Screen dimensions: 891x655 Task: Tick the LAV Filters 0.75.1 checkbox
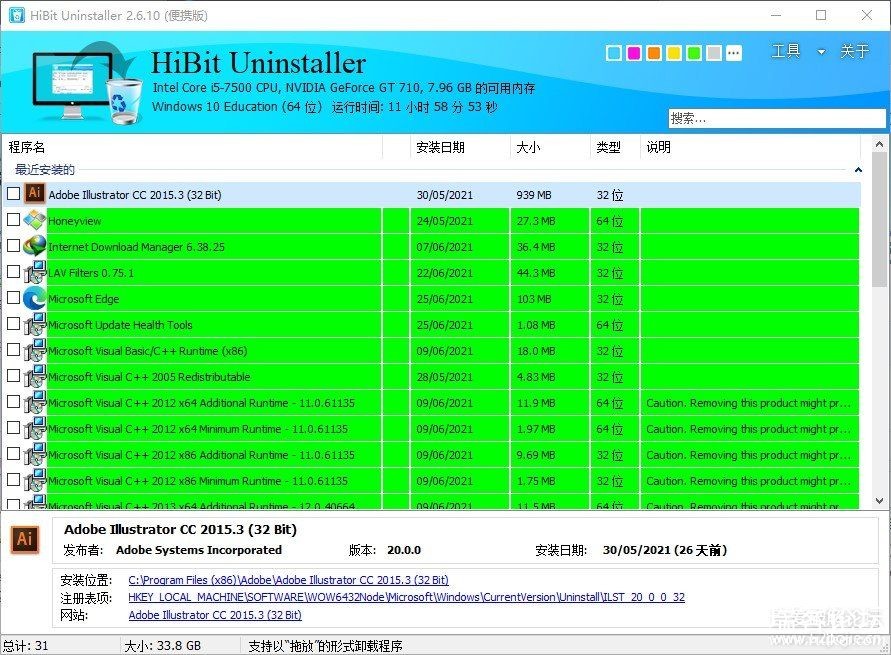14,272
